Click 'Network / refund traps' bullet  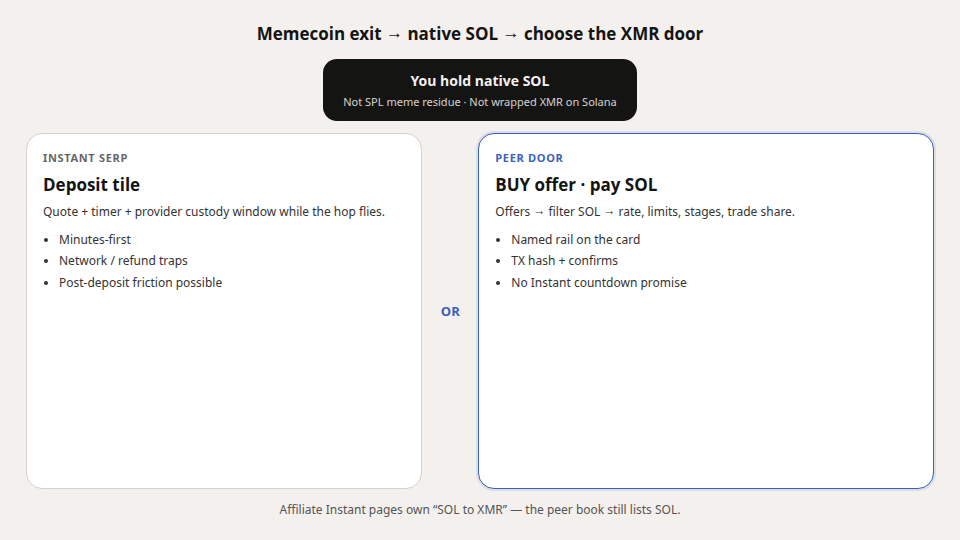point(123,261)
